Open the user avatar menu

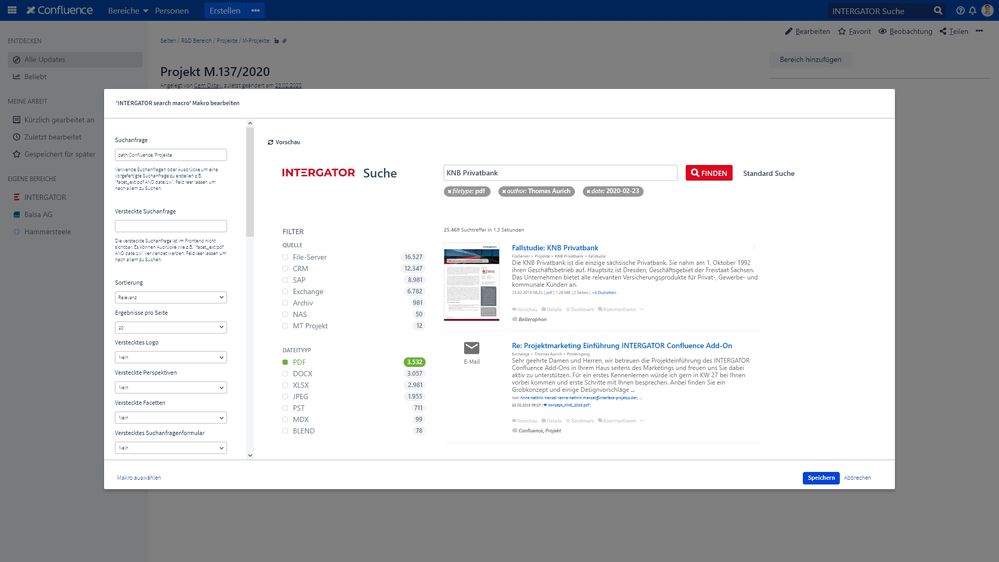pyautogui.click(x=988, y=10)
